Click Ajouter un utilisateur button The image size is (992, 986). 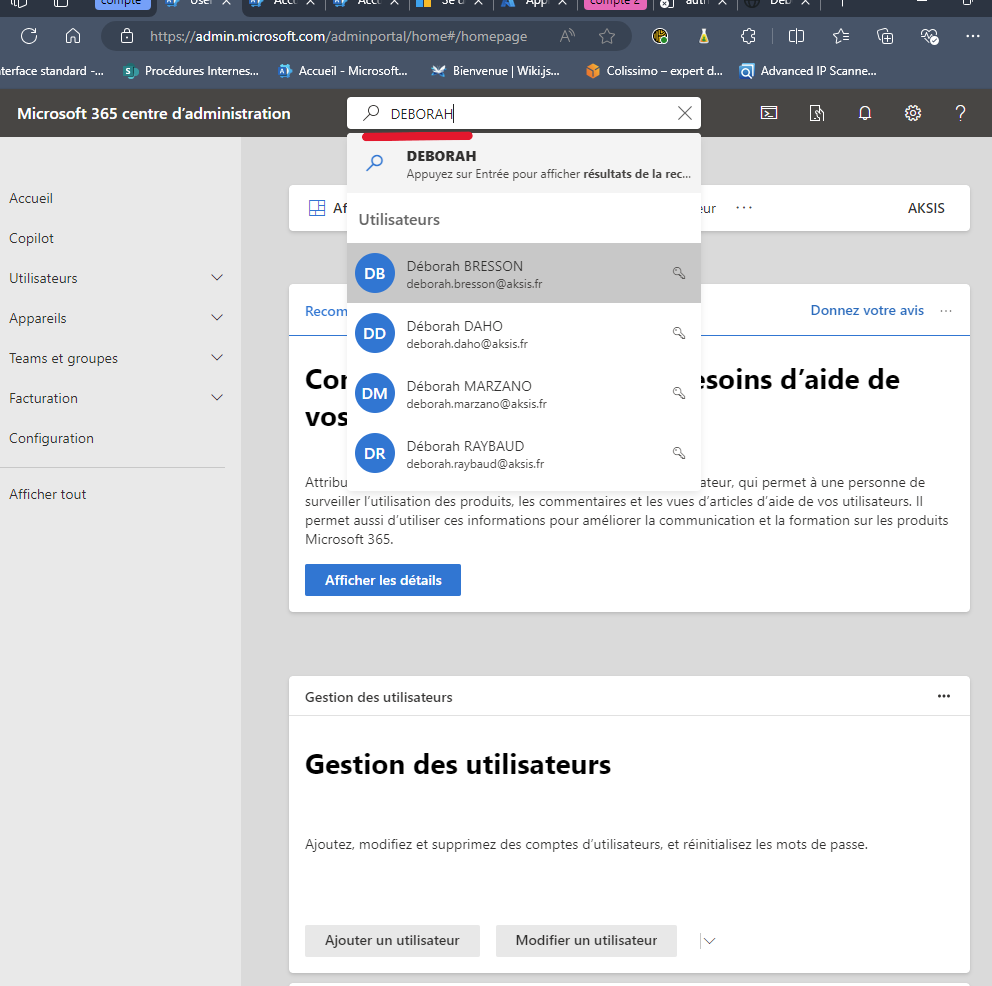(392, 941)
